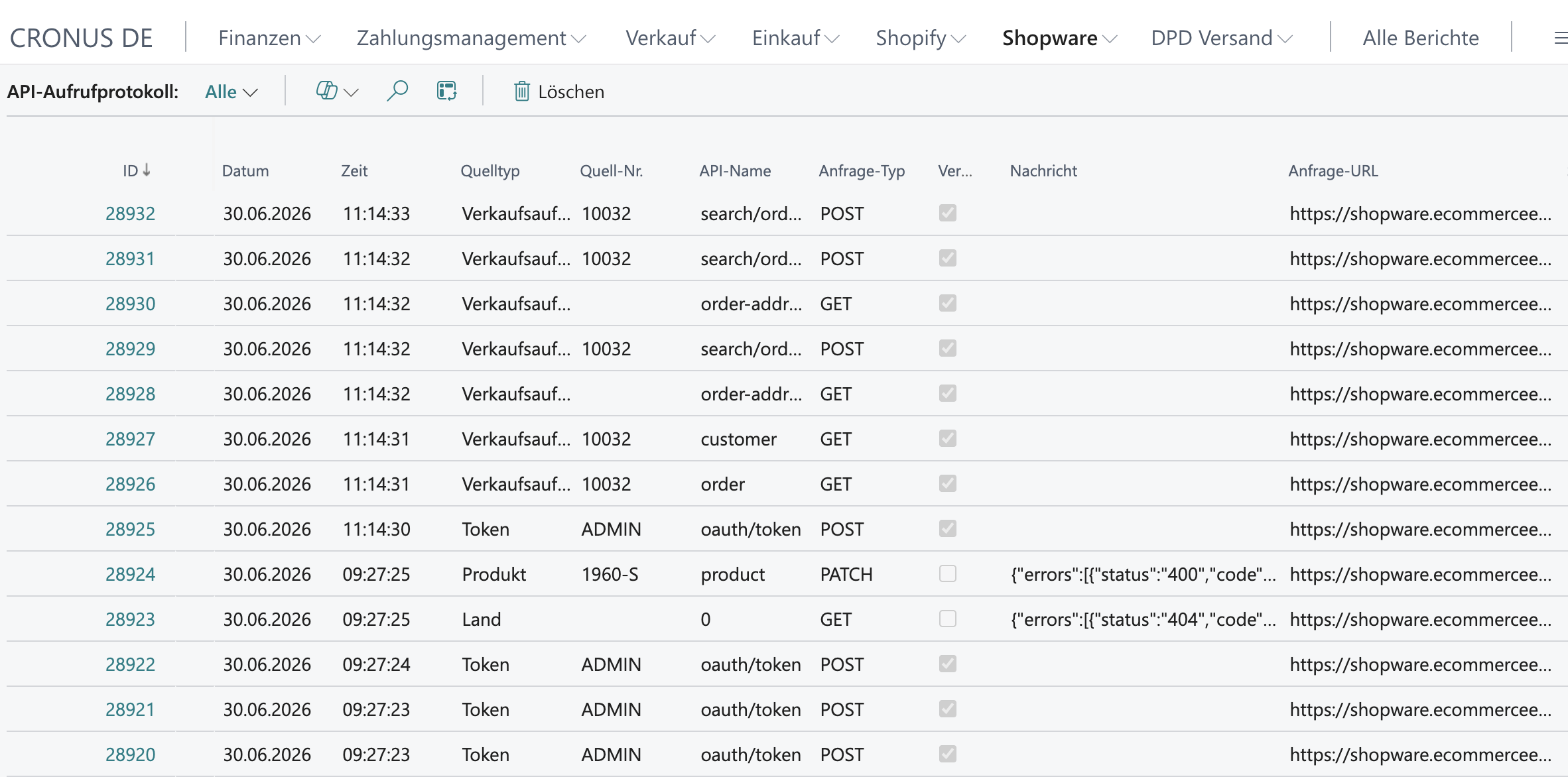Screen dimensions: 1568x777
Task: Open the Shopware menu
Action: click(x=1059, y=38)
